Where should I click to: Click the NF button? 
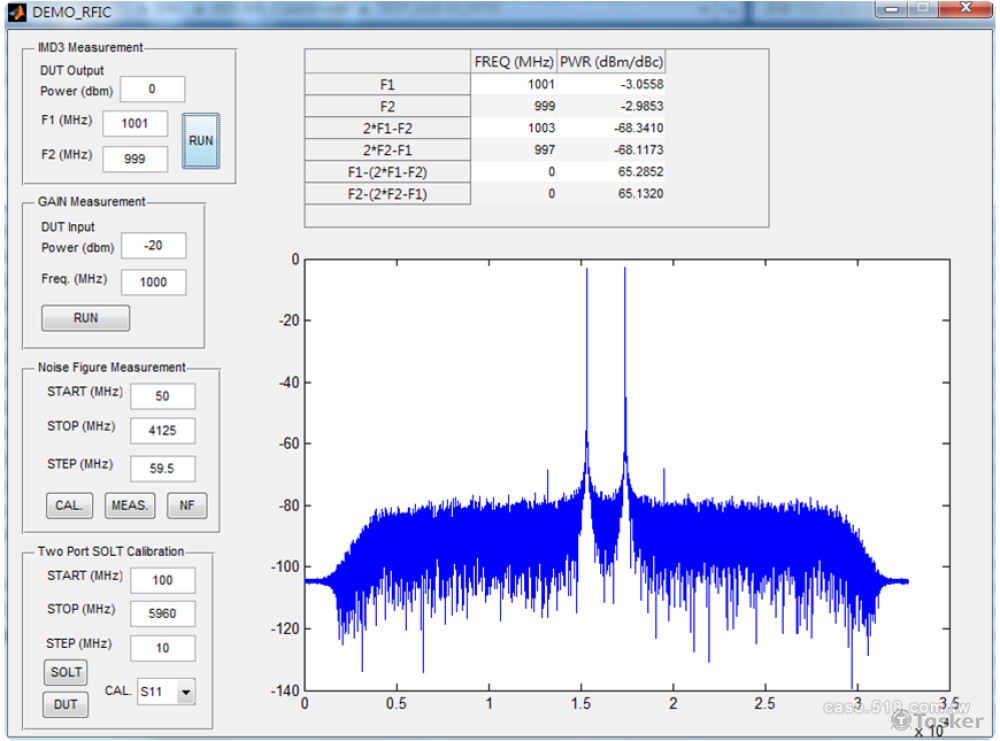(x=186, y=505)
